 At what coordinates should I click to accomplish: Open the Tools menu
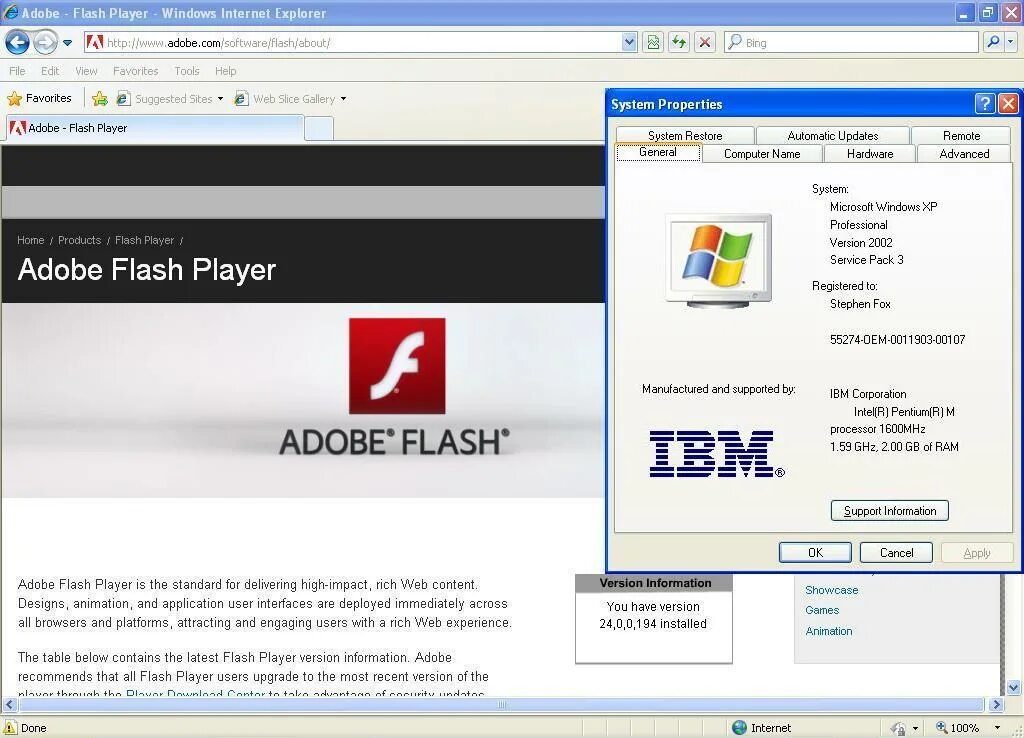[x=187, y=71]
